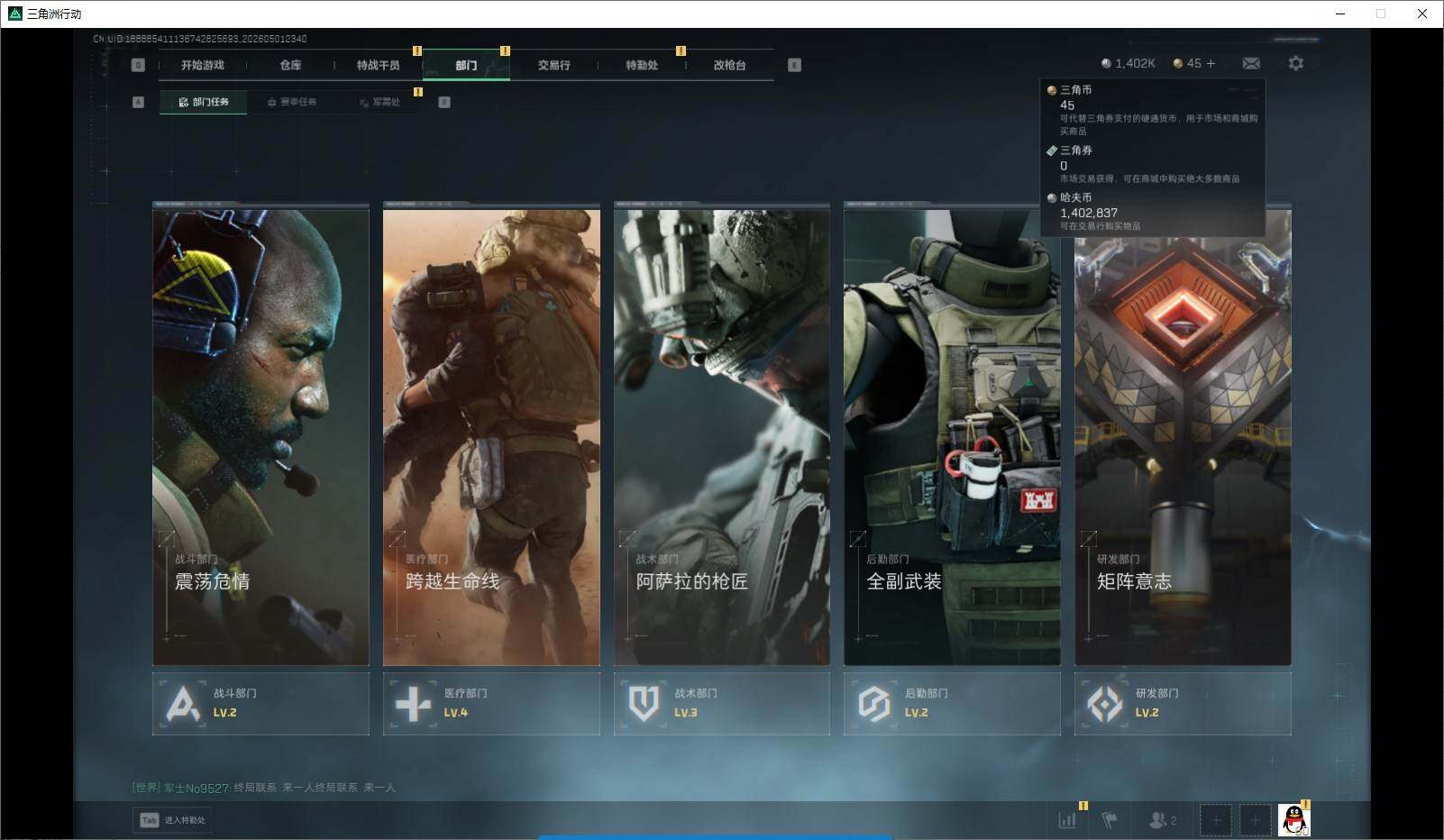Click the 研发部门 LV.2 panel

pos(1183,703)
